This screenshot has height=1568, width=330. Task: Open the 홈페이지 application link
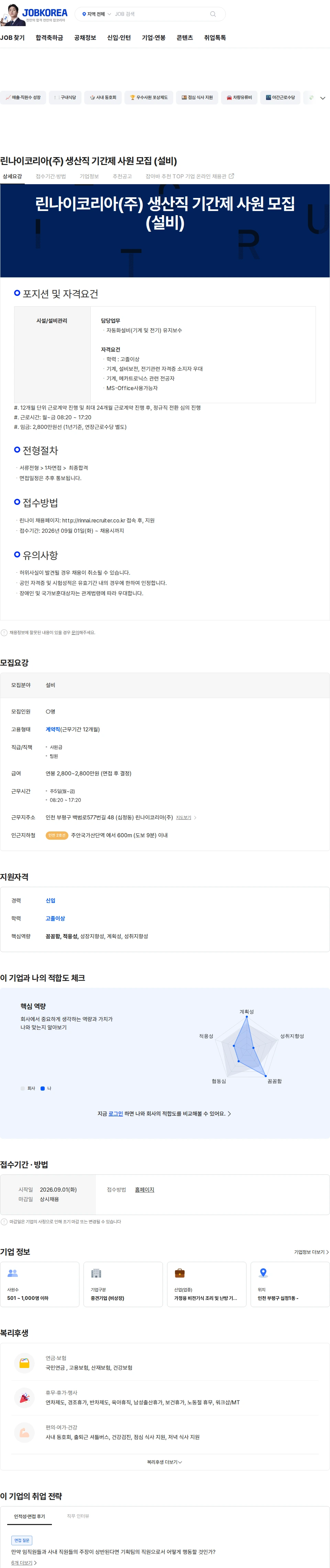pyautogui.click(x=144, y=1189)
